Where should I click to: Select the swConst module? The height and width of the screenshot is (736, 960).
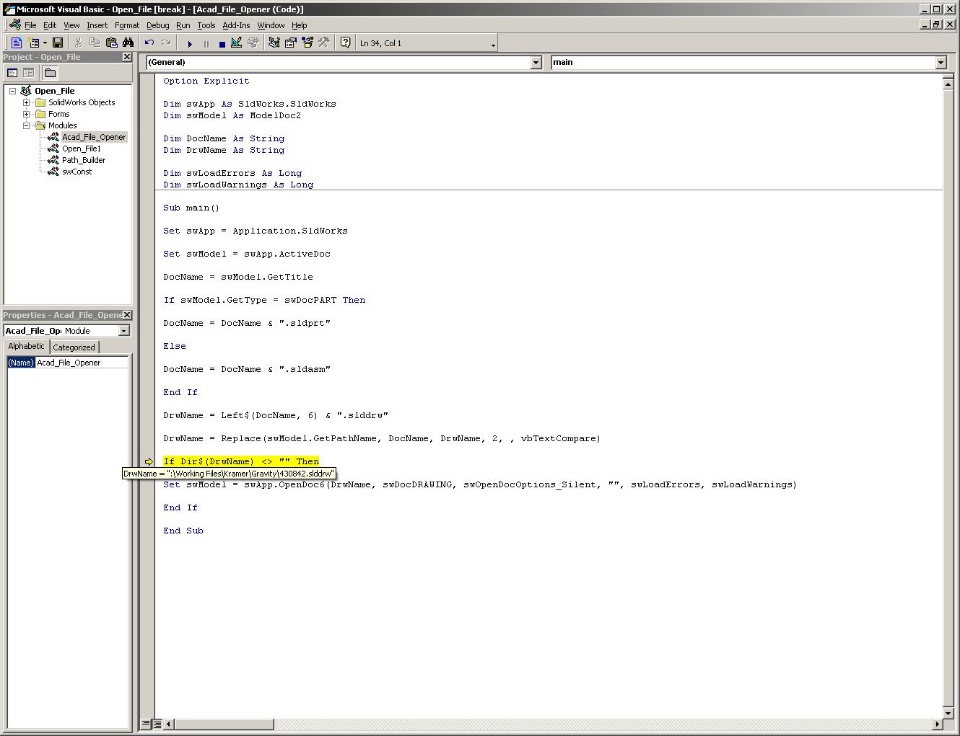(77, 171)
